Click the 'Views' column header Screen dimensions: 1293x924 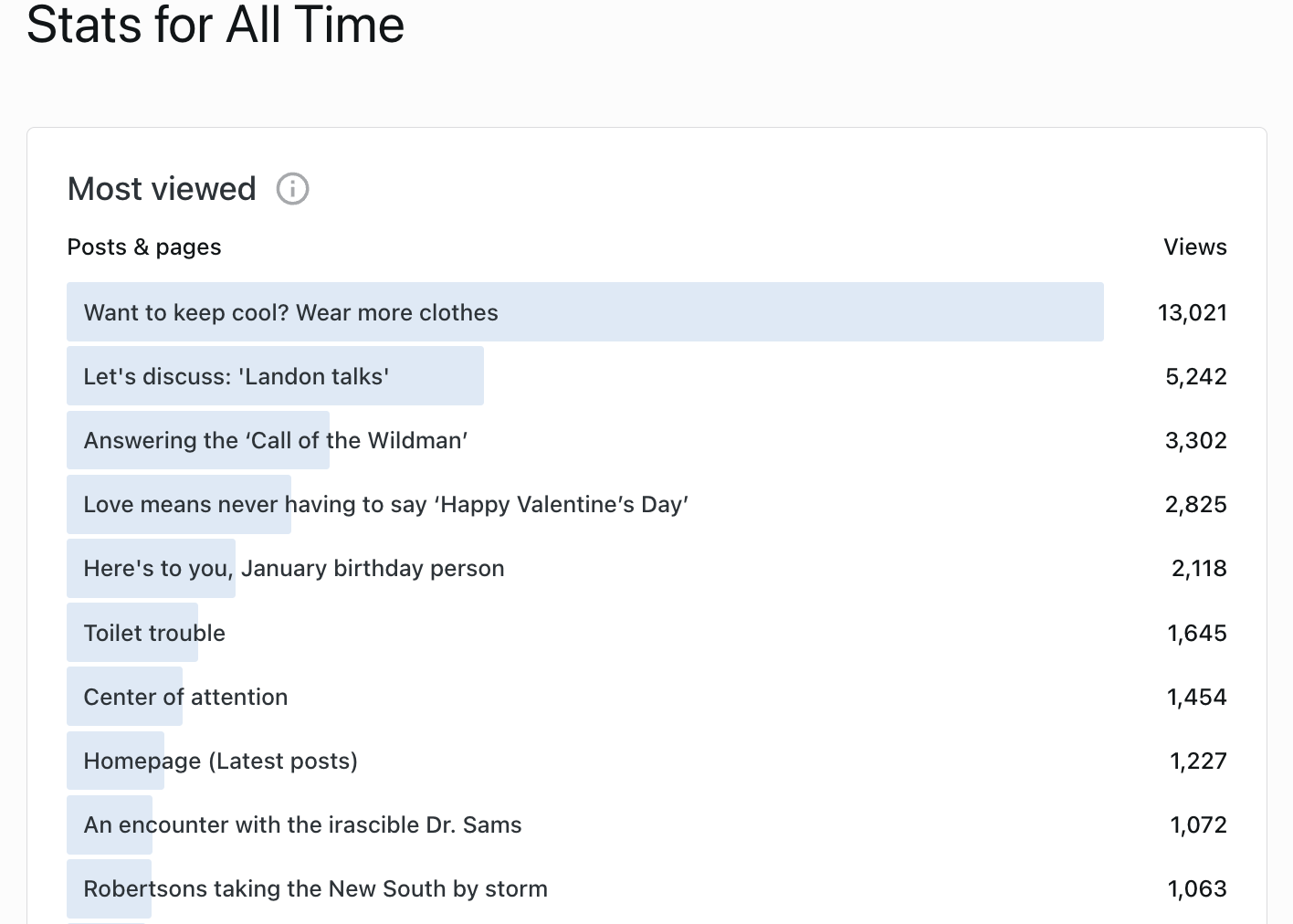coord(1194,247)
